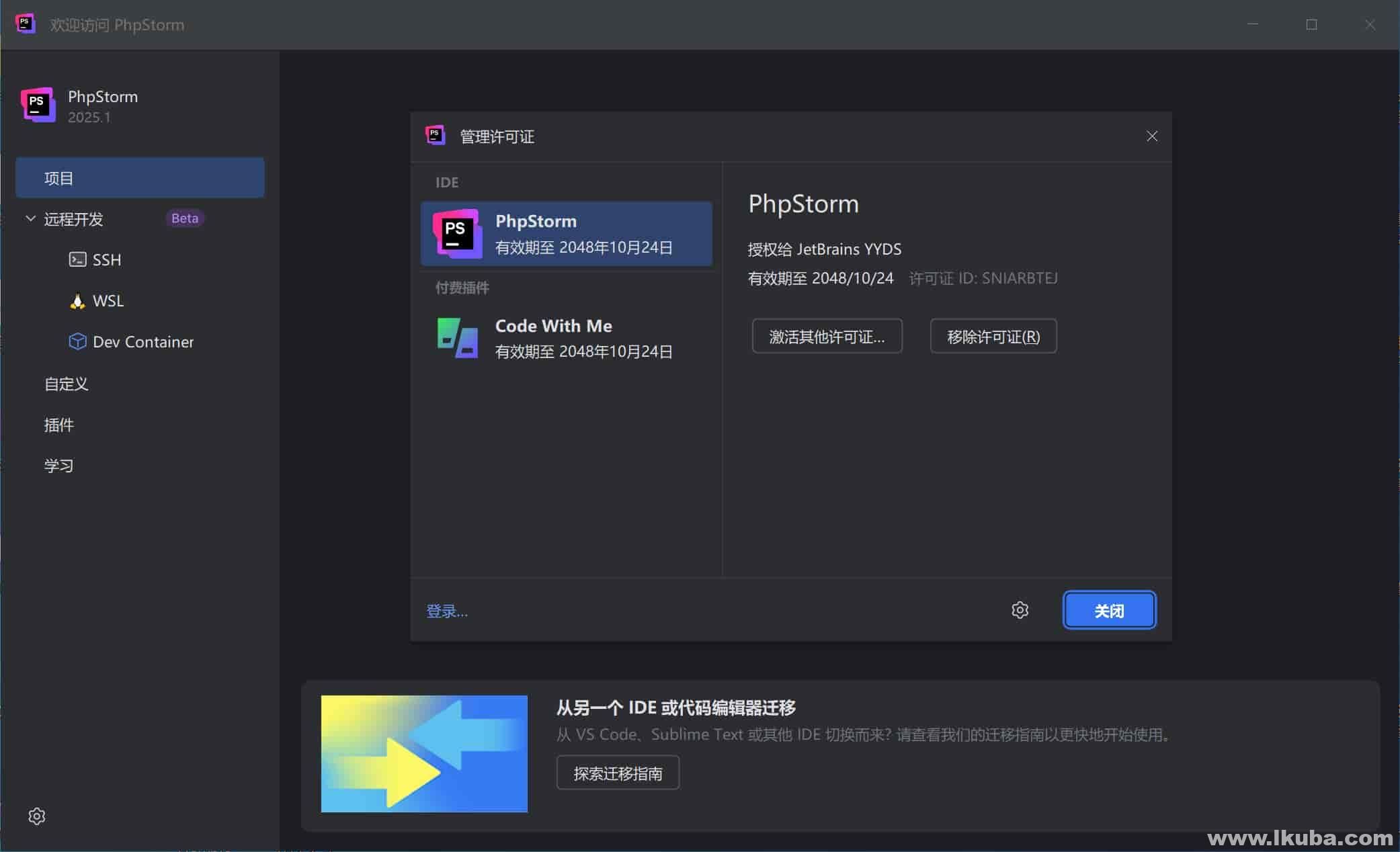Click 授权给 JetBrains YYDS text

pos(825,249)
